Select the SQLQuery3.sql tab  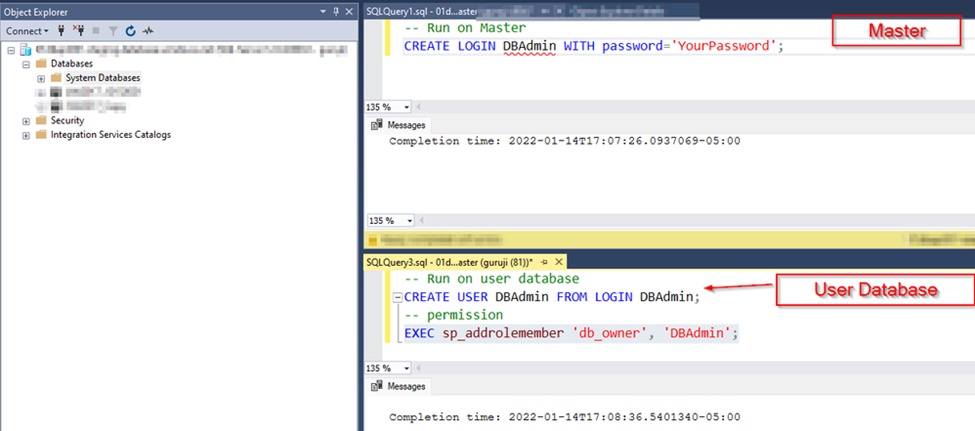pyautogui.click(x=451, y=262)
